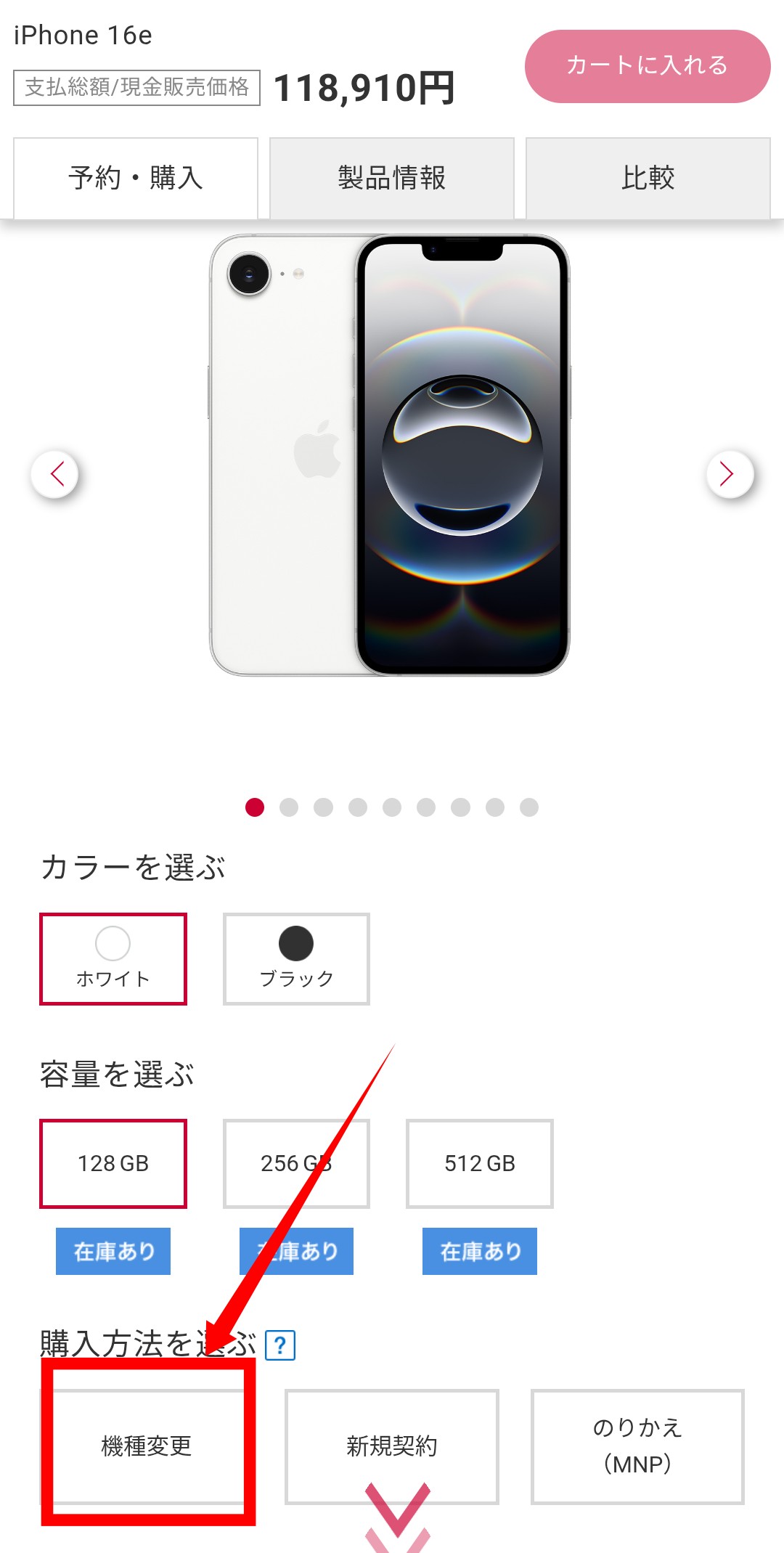
Task: Select the 256 GB capacity option
Action: point(296,1163)
